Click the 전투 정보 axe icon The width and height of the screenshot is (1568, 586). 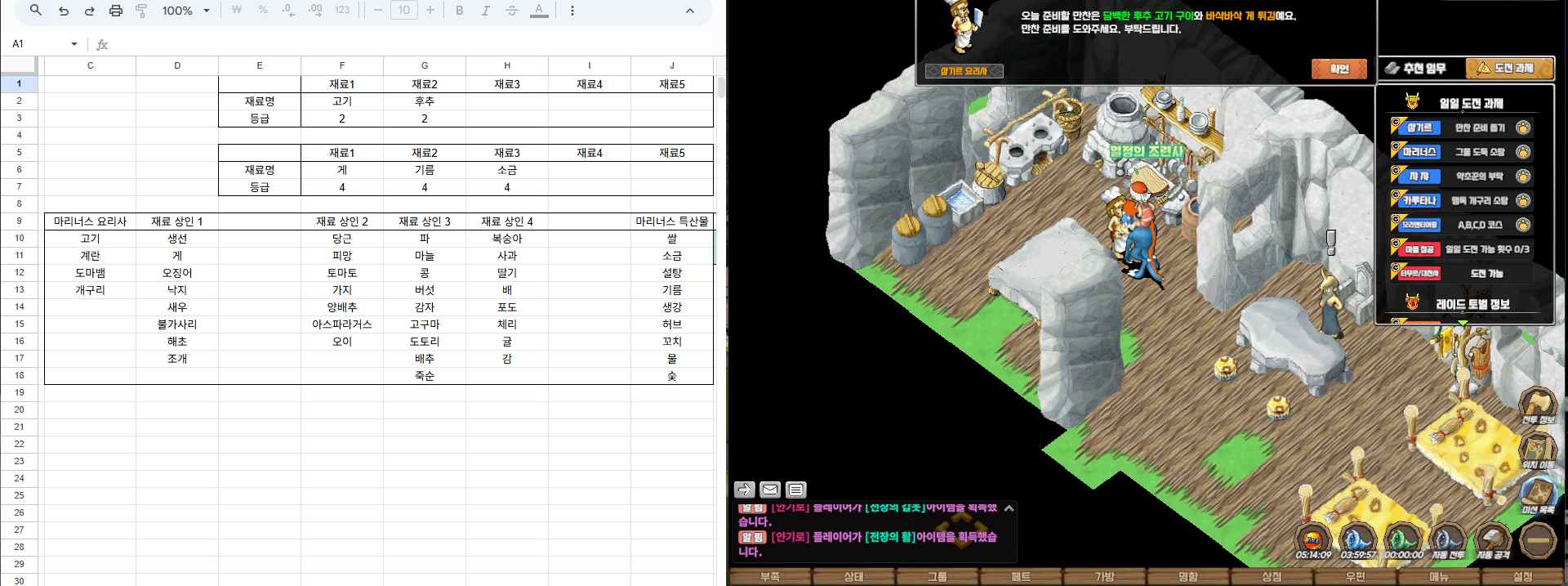[1537, 405]
